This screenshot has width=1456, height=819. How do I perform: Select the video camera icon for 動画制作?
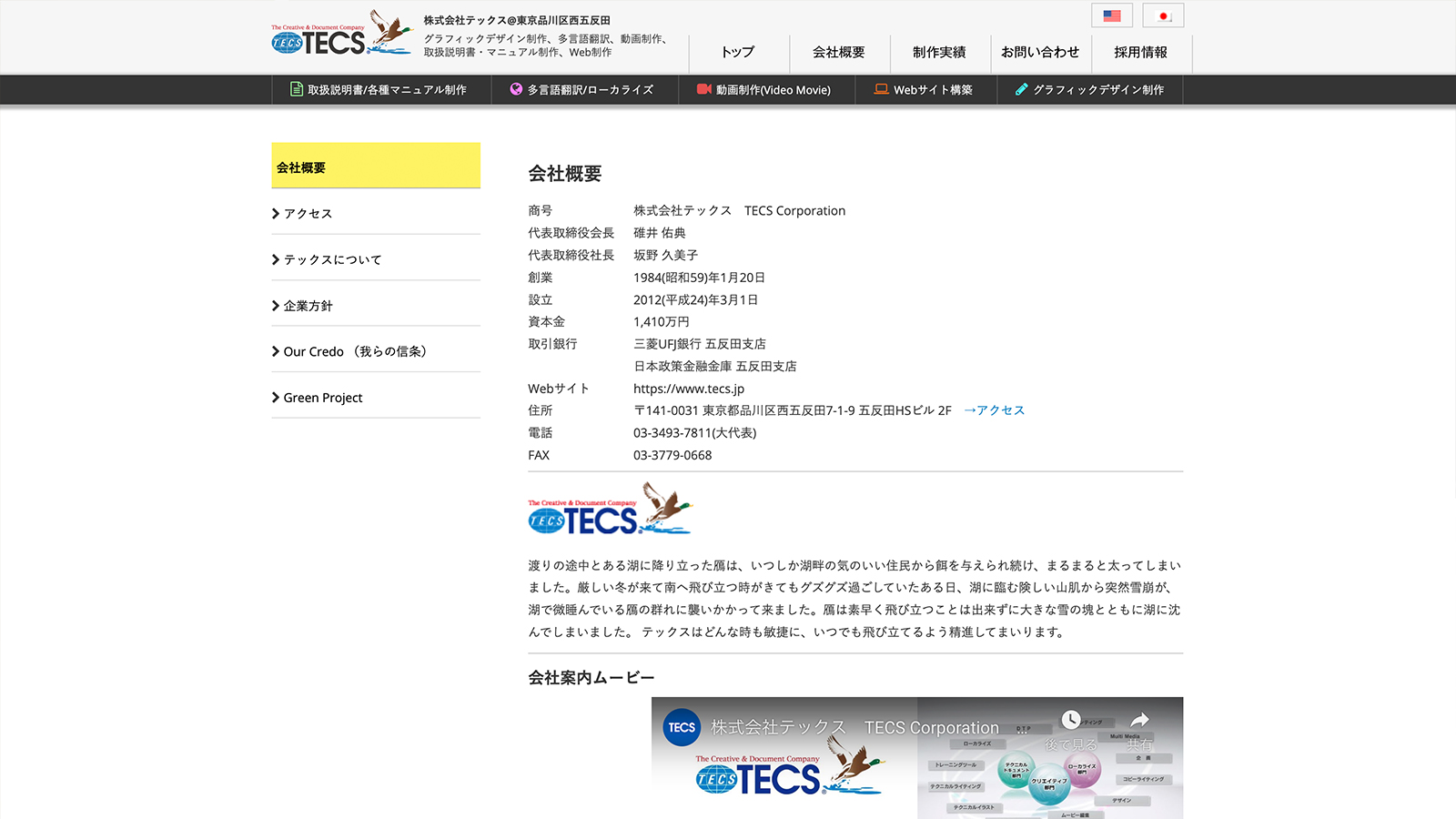pyautogui.click(x=703, y=89)
